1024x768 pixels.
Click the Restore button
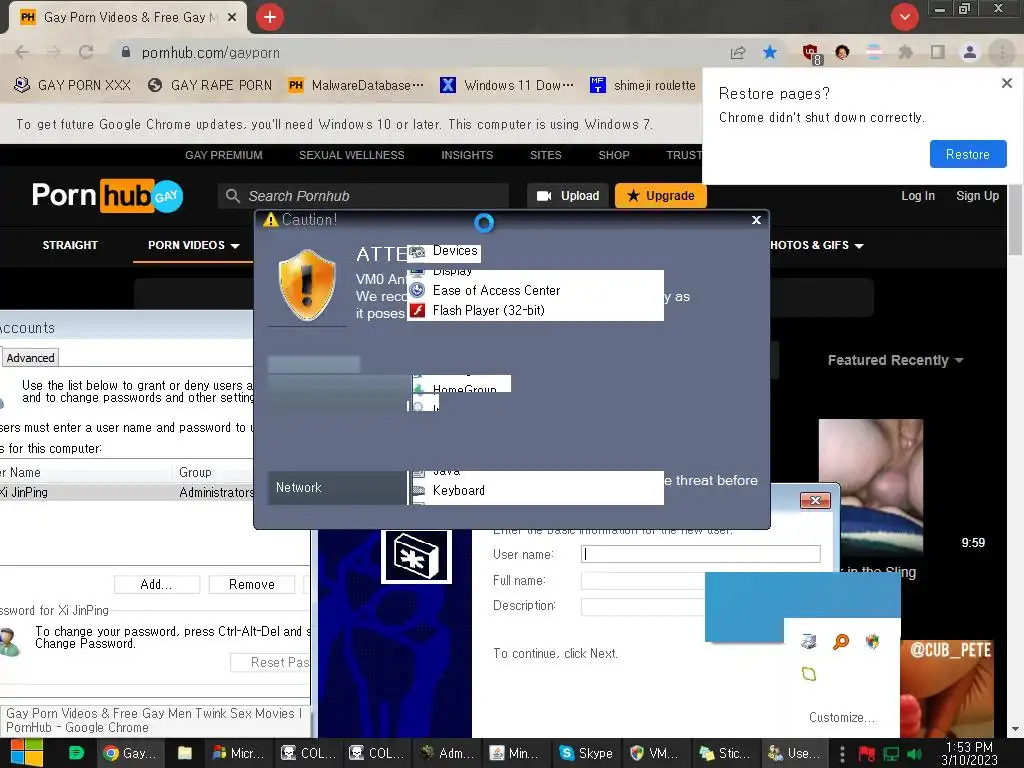pyautogui.click(x=968, y=154)
